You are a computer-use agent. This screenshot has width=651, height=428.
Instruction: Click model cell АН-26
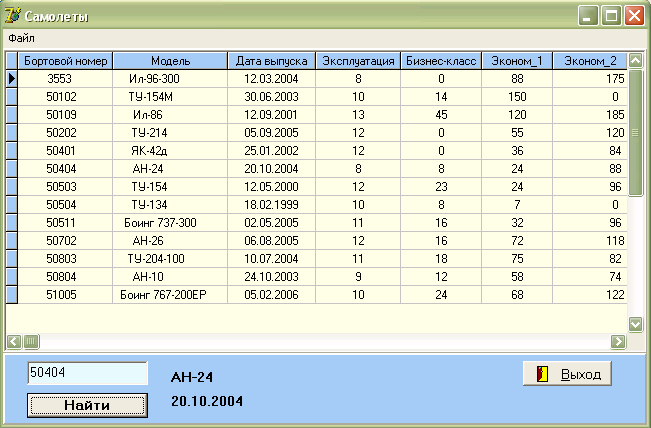click(170, 241)
